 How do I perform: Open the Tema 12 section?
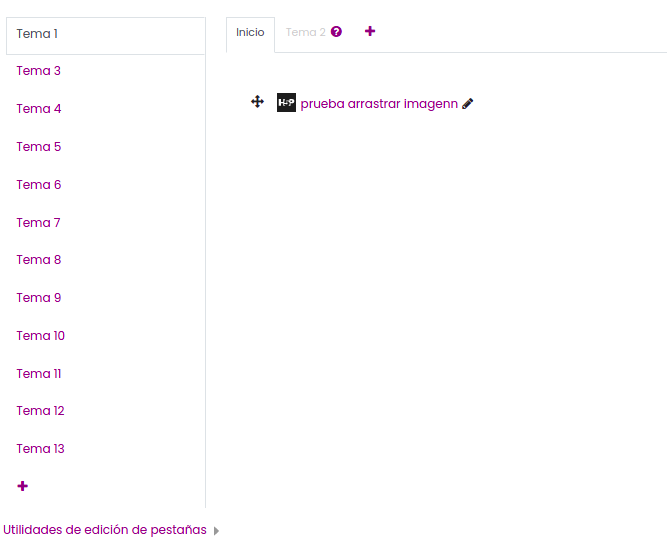(40, 411)
